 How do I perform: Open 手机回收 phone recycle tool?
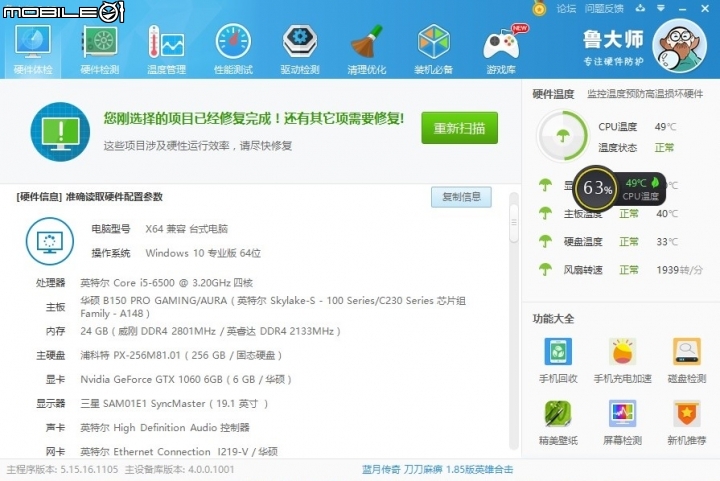pos(558,361)
